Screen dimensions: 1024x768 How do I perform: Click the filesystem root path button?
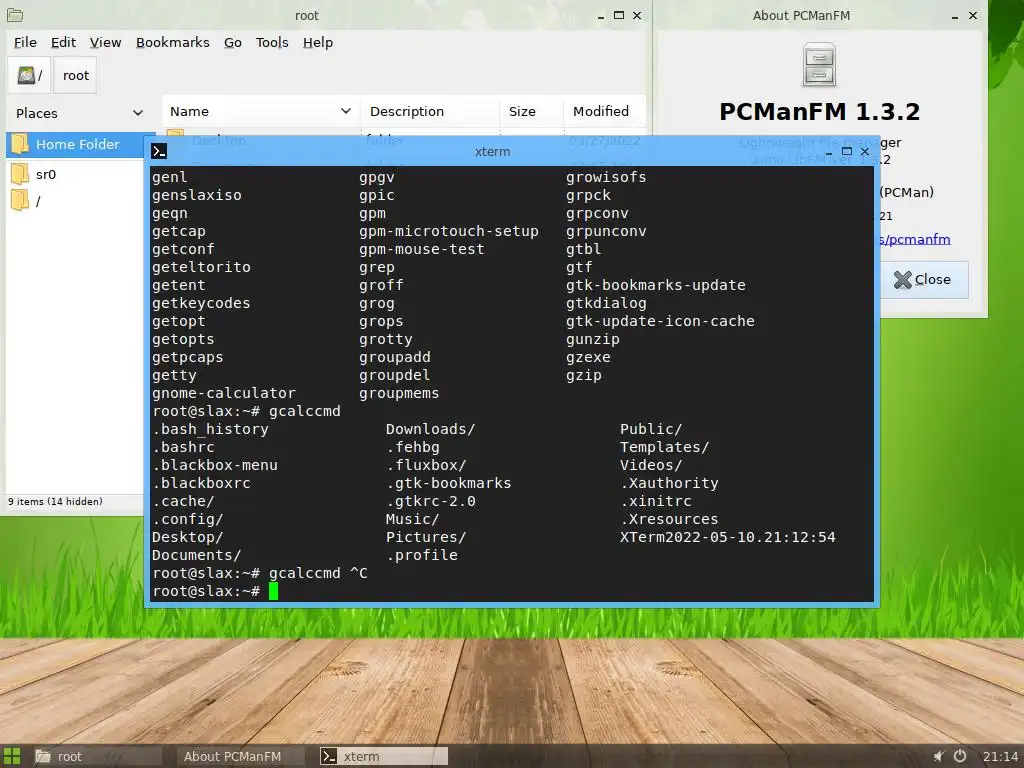point(29,75)
